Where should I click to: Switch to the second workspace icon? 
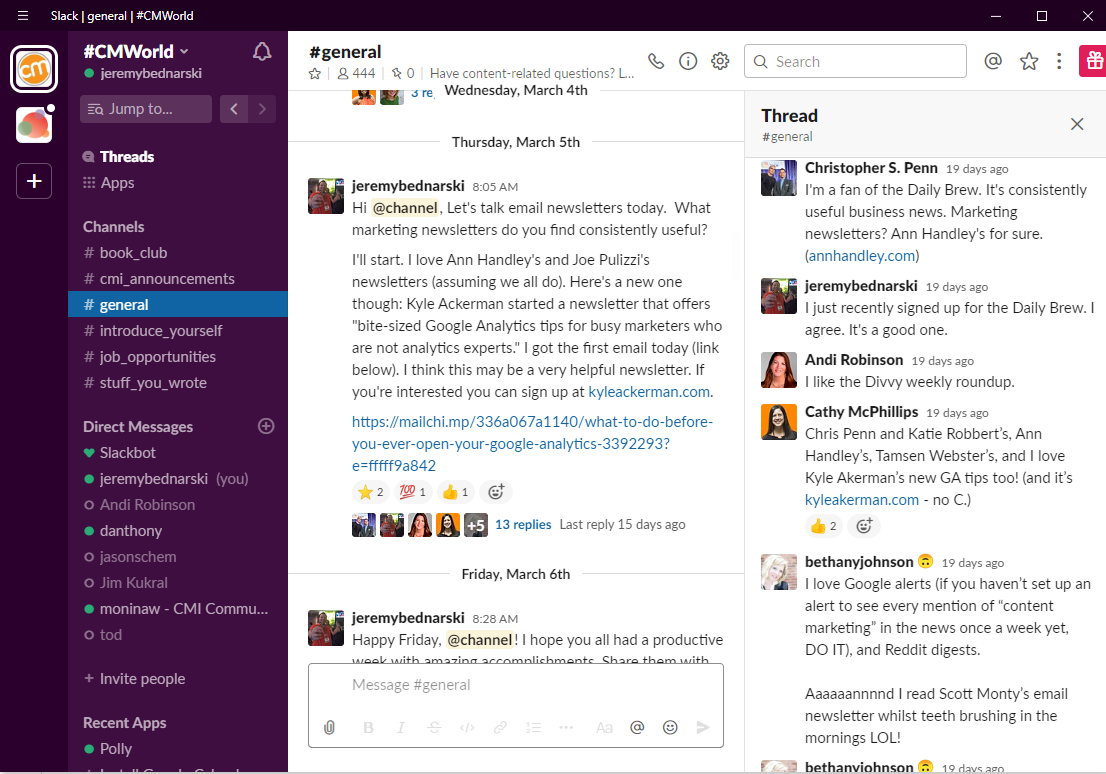coord(34,126)
